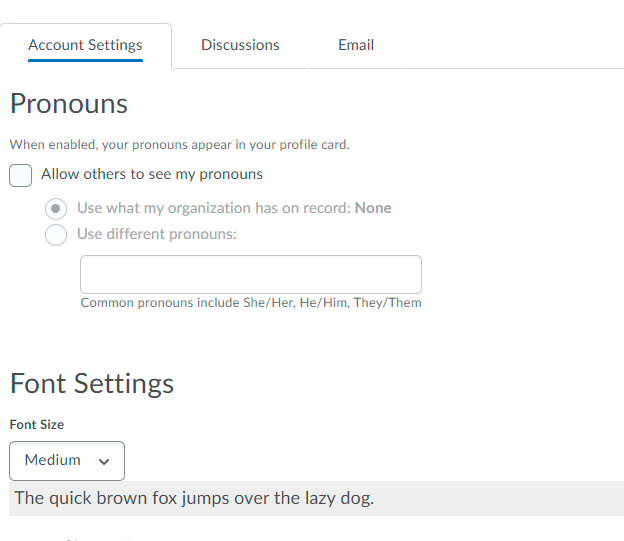624x541 pixels.
Task: Select the organization record pronouns radio button
Action: (58, 209)
